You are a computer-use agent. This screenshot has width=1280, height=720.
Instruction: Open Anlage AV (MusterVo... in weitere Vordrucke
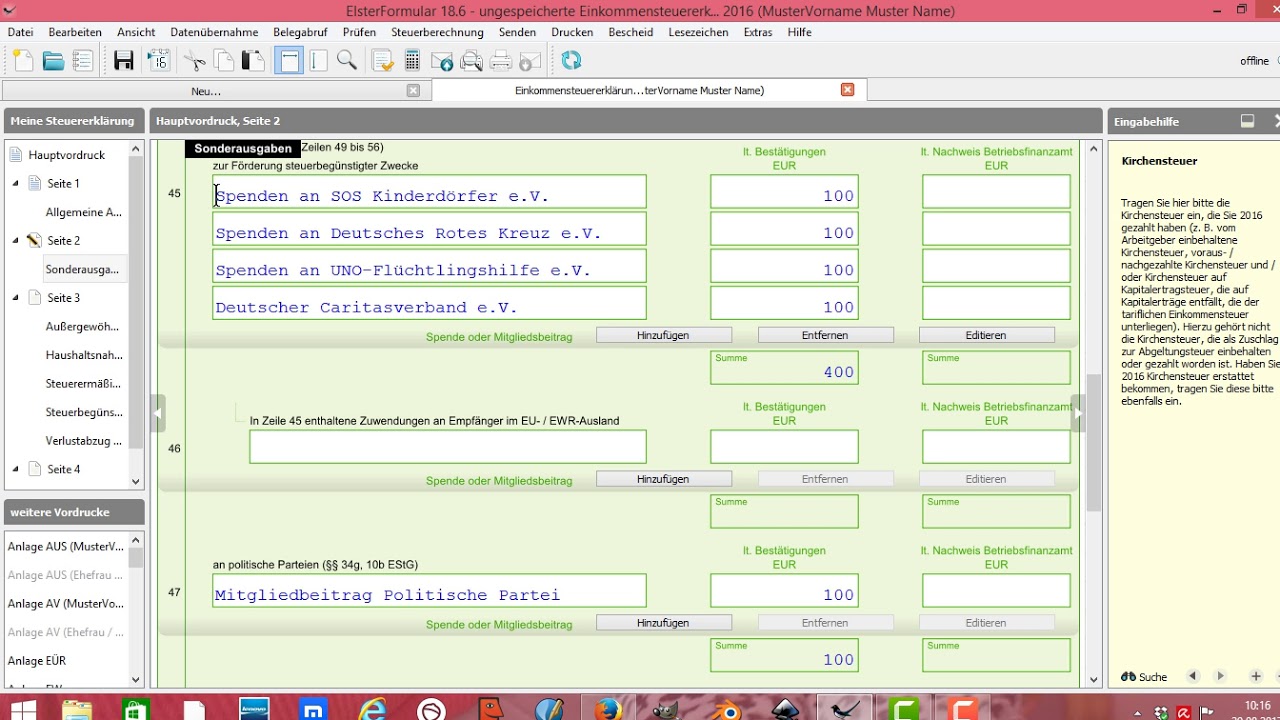coord(66,604)
